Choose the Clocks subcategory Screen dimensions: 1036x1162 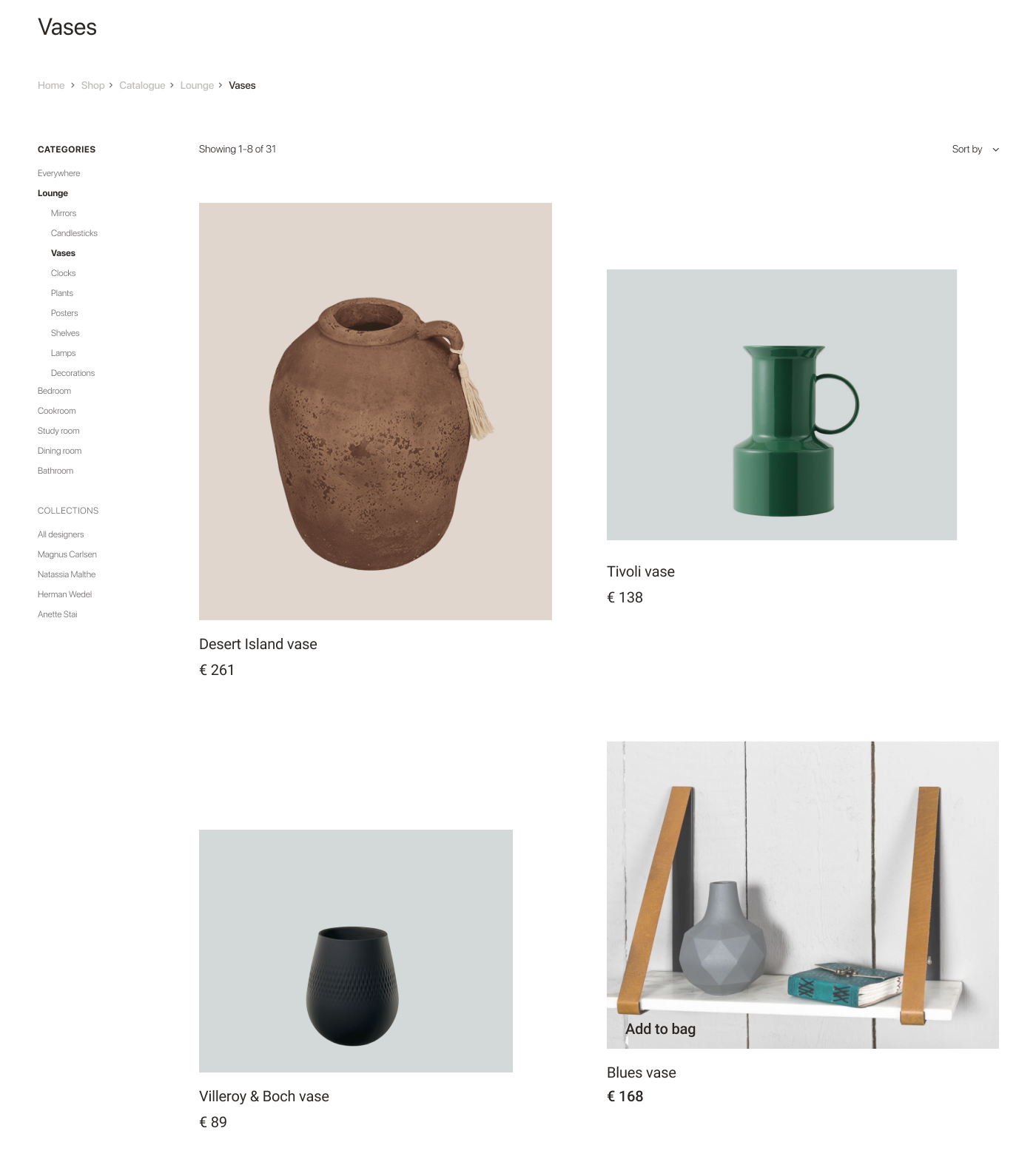pos(63,273)
